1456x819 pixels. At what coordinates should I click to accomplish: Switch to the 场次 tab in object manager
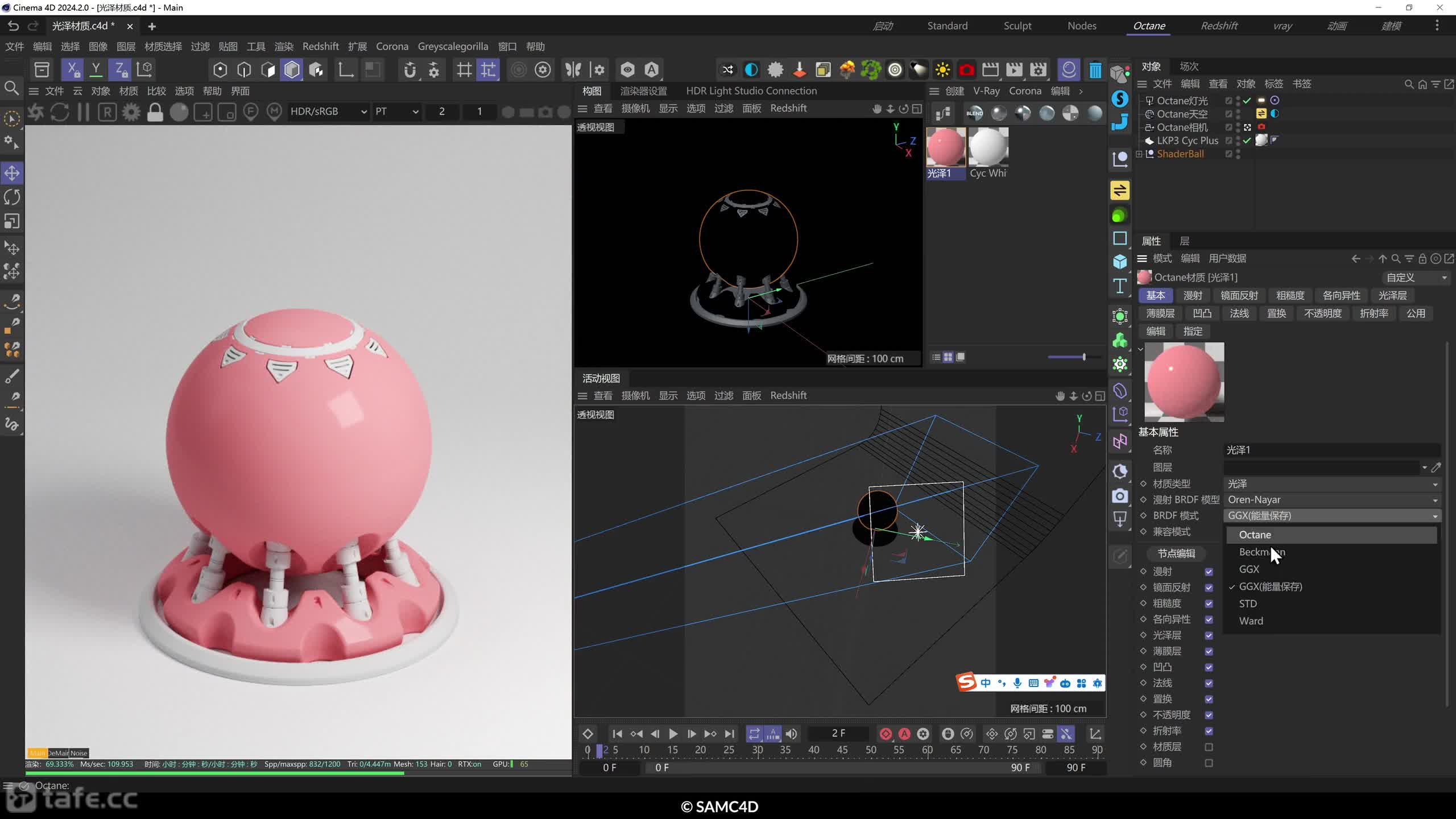point(1189,67)
